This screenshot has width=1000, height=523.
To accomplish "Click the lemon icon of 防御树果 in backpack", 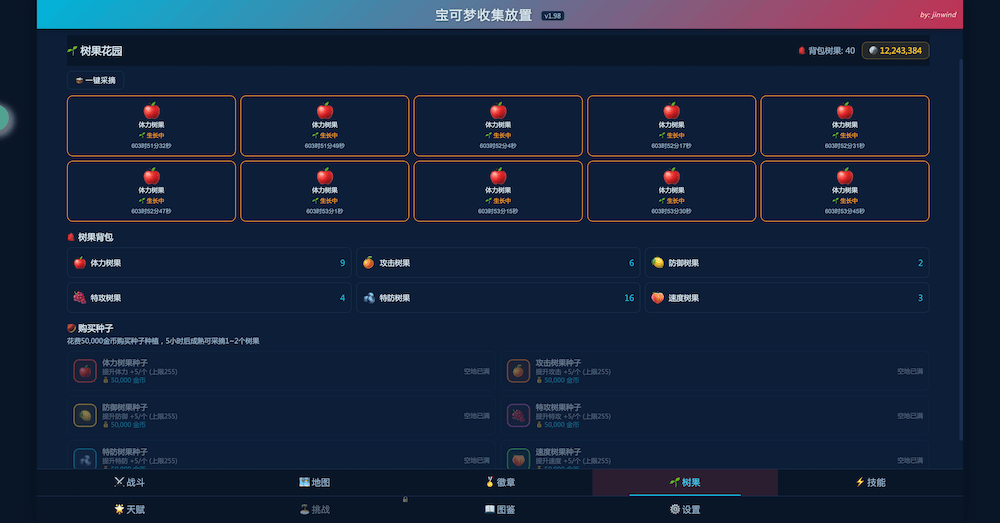I will pos(658,263).
